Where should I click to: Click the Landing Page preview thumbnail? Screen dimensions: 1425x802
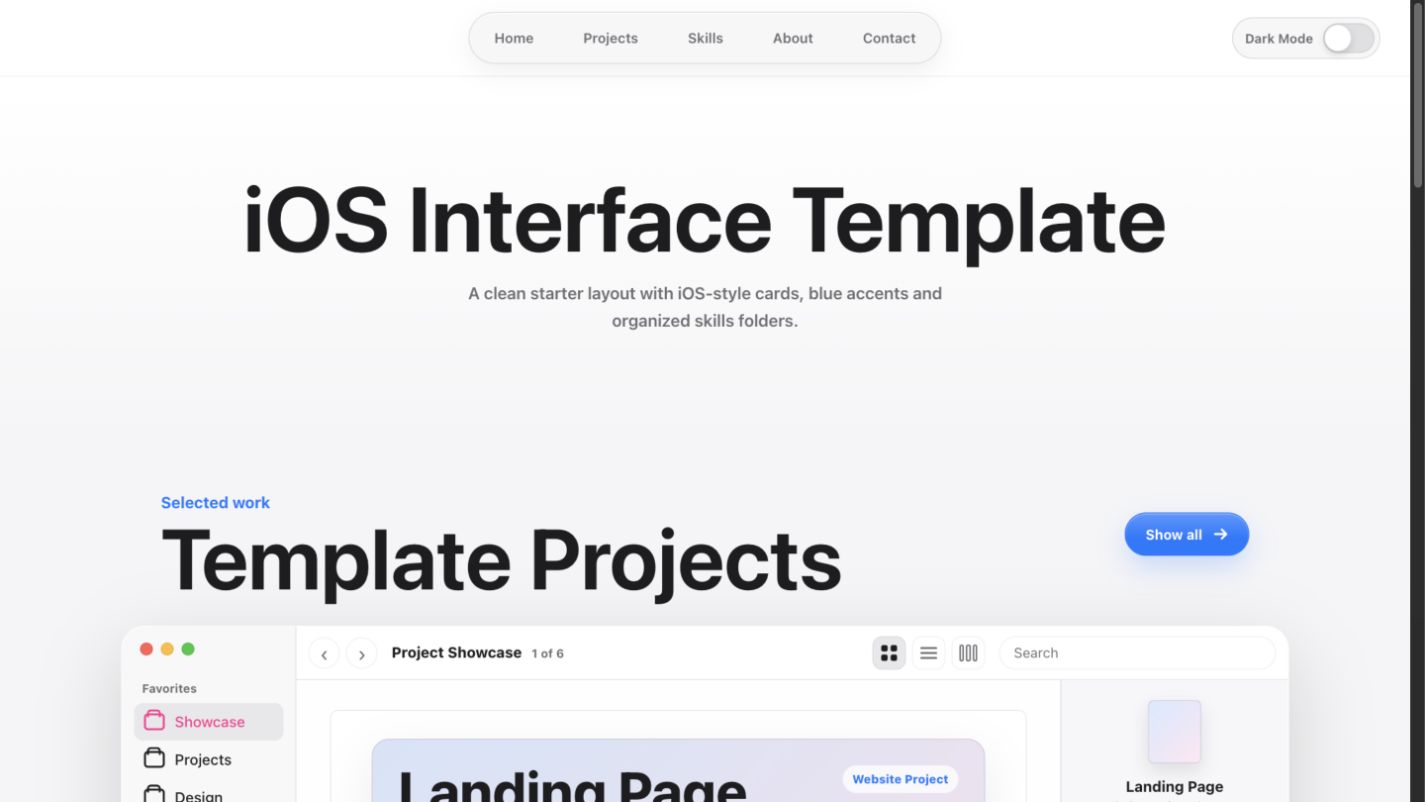tap(1174, 732)
